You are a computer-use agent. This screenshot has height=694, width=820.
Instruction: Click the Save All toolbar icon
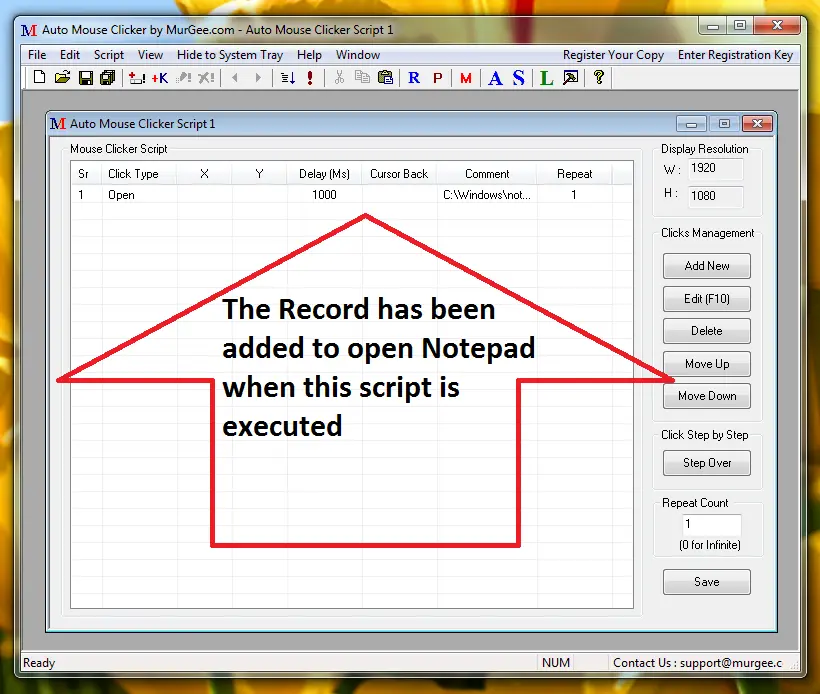coord(107,78)
